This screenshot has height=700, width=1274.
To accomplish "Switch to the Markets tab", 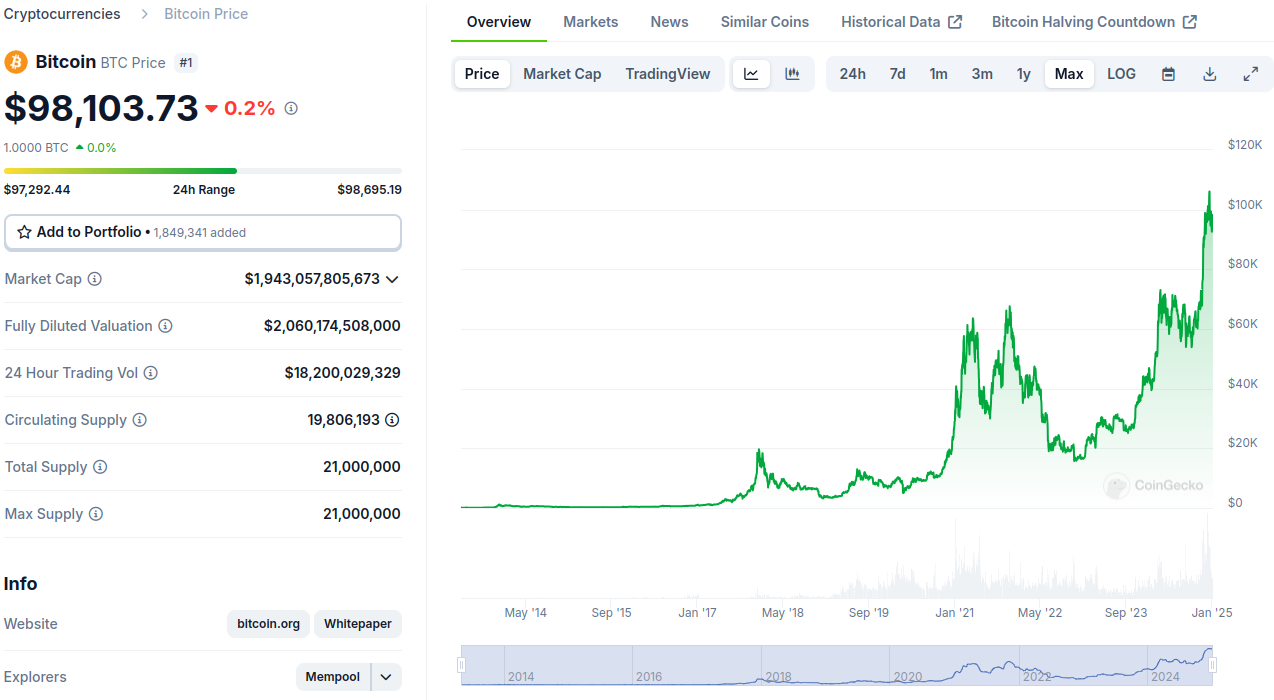I will tap(590, 21).
